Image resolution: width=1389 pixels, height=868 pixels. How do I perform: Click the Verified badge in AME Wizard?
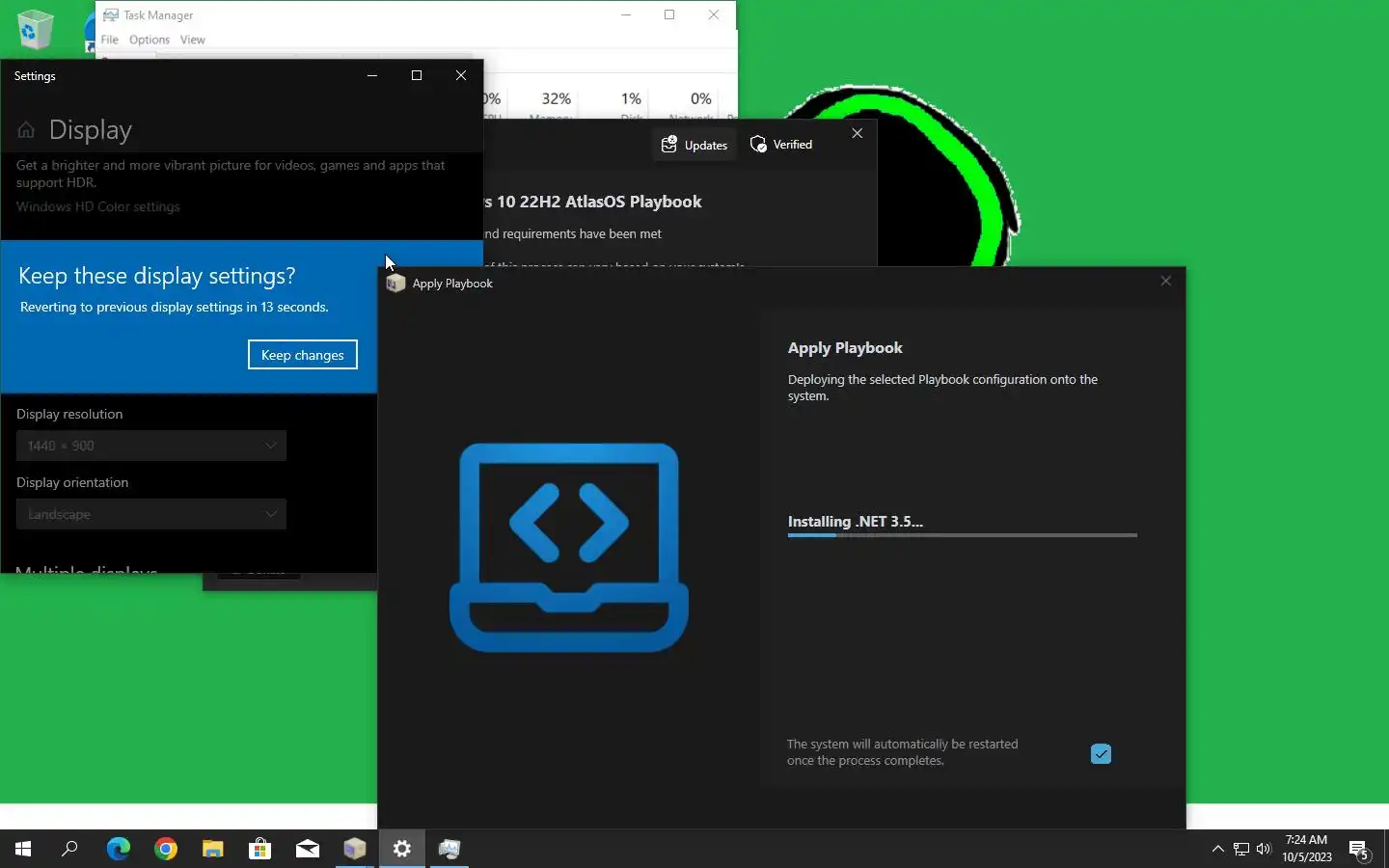781,145
